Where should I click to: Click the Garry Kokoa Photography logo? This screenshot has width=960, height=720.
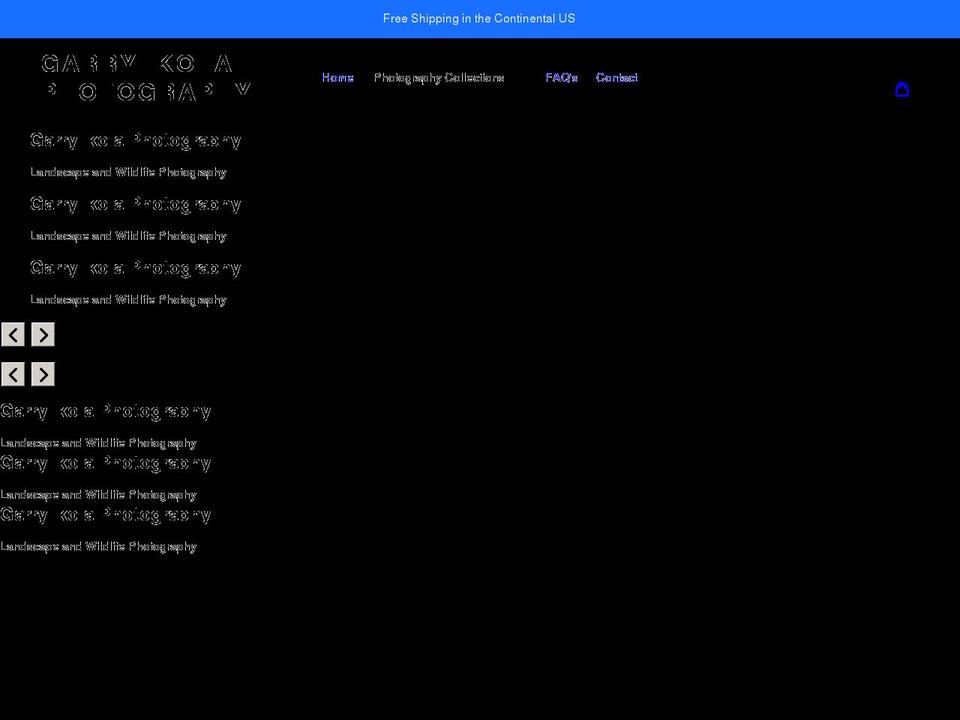[x=140, y=78]
